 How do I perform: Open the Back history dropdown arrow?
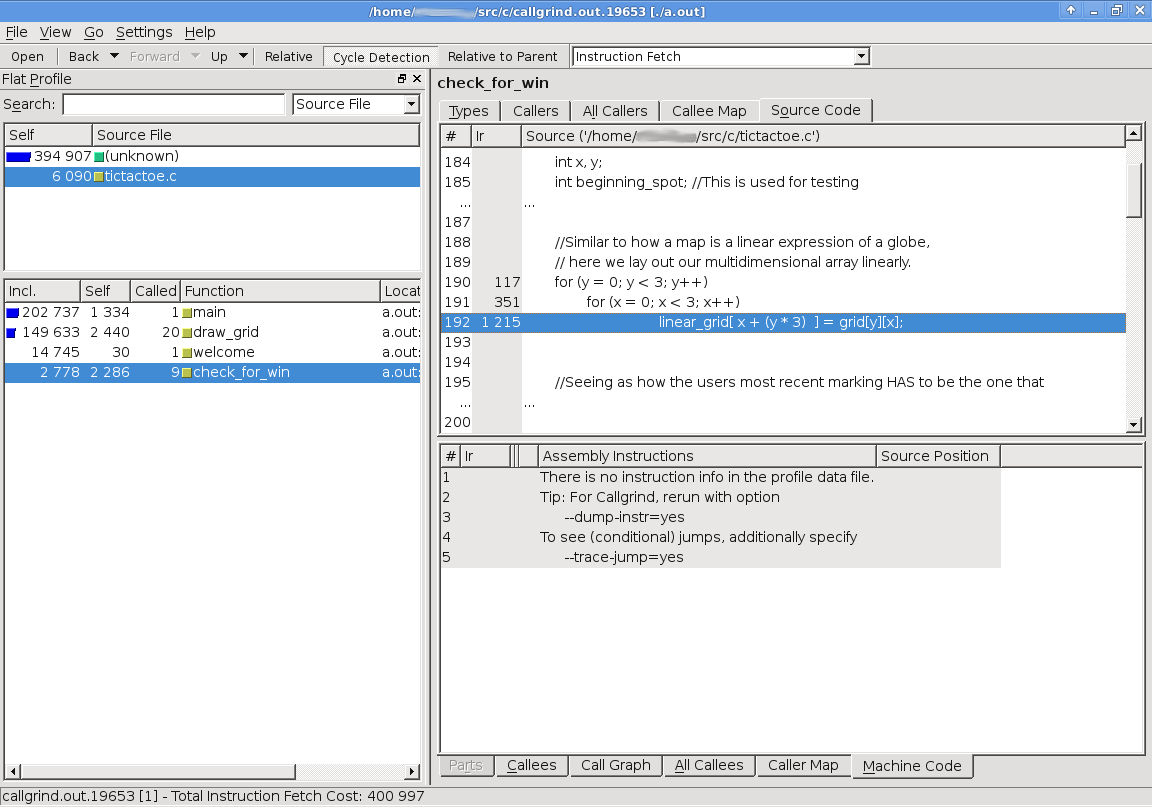pos(115,56)
